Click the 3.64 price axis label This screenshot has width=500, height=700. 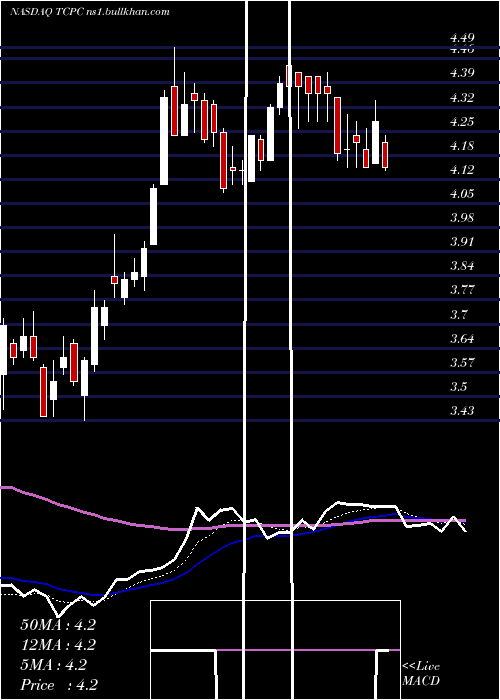[462, 339]
